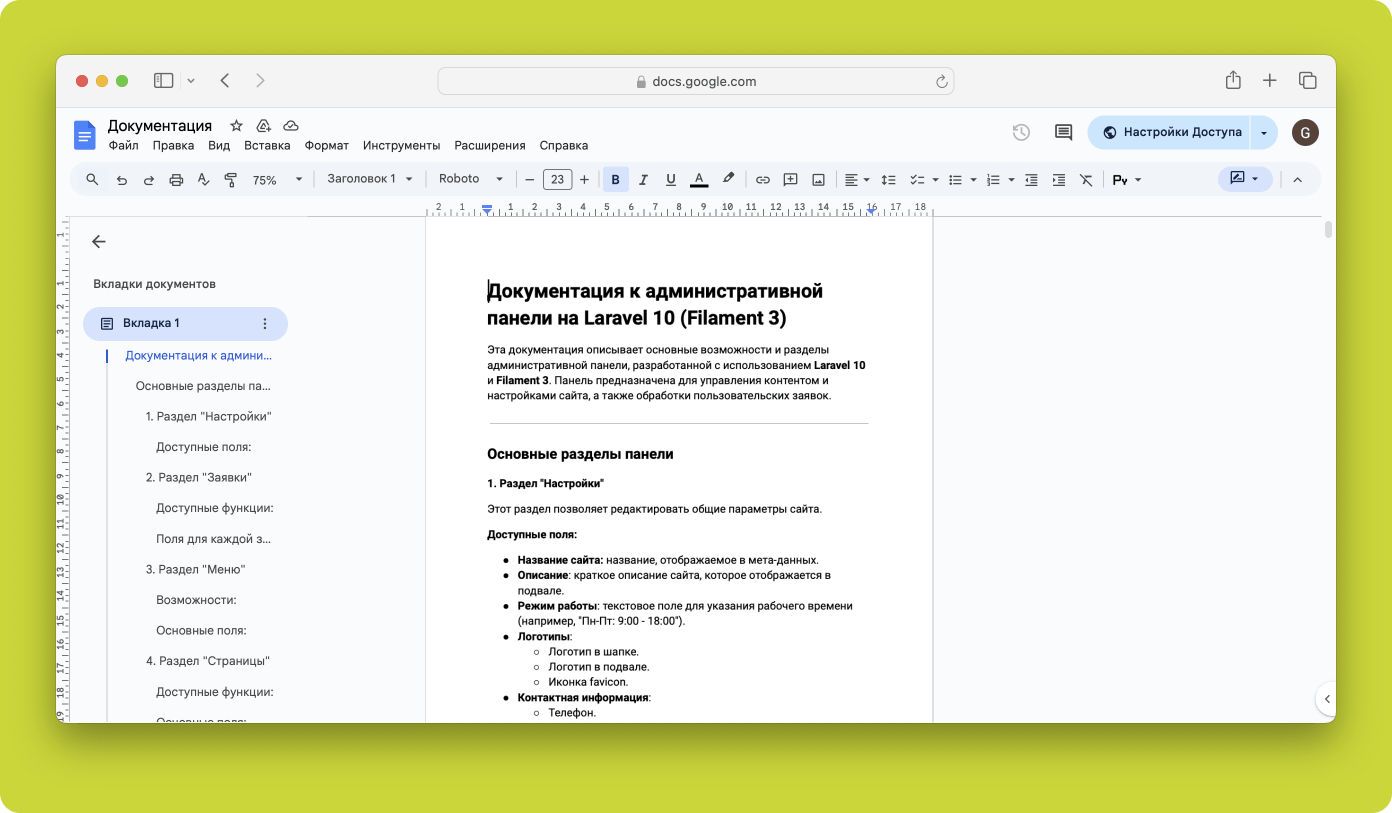The height and width of the screenshot is (813, 1392).
Task: Click the paint format roller icon
Action: 231,180
